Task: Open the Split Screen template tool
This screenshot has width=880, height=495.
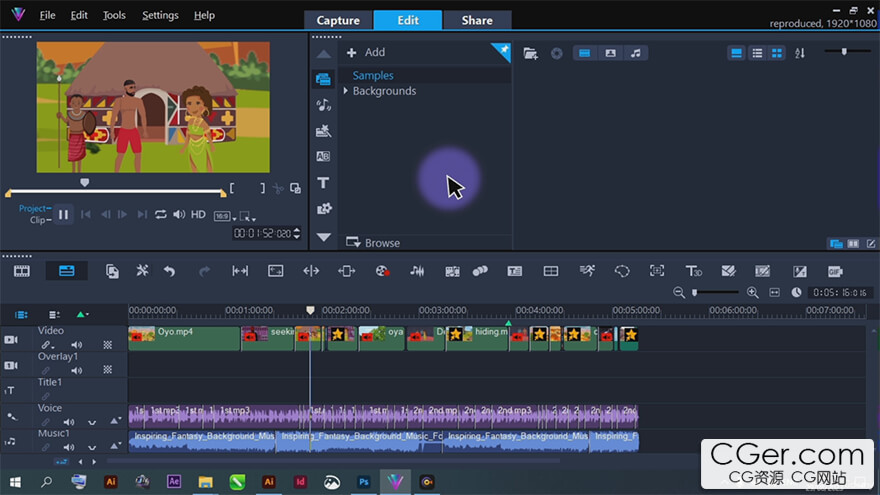Action: point(551,271)
